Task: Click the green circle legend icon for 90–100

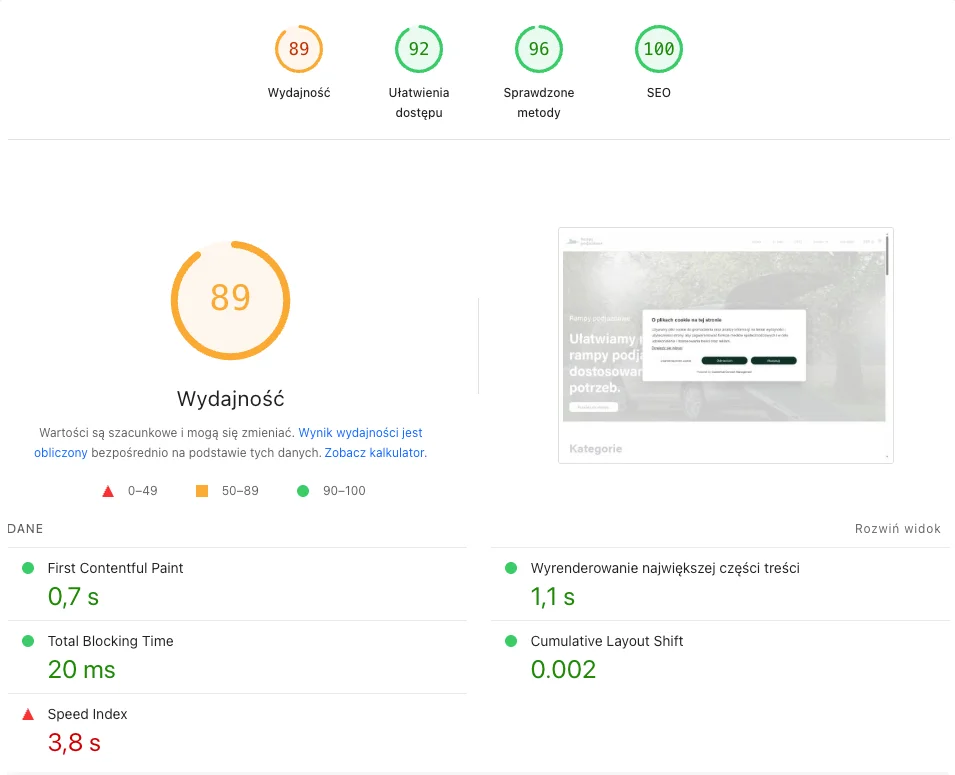Action: pos(303,491)
